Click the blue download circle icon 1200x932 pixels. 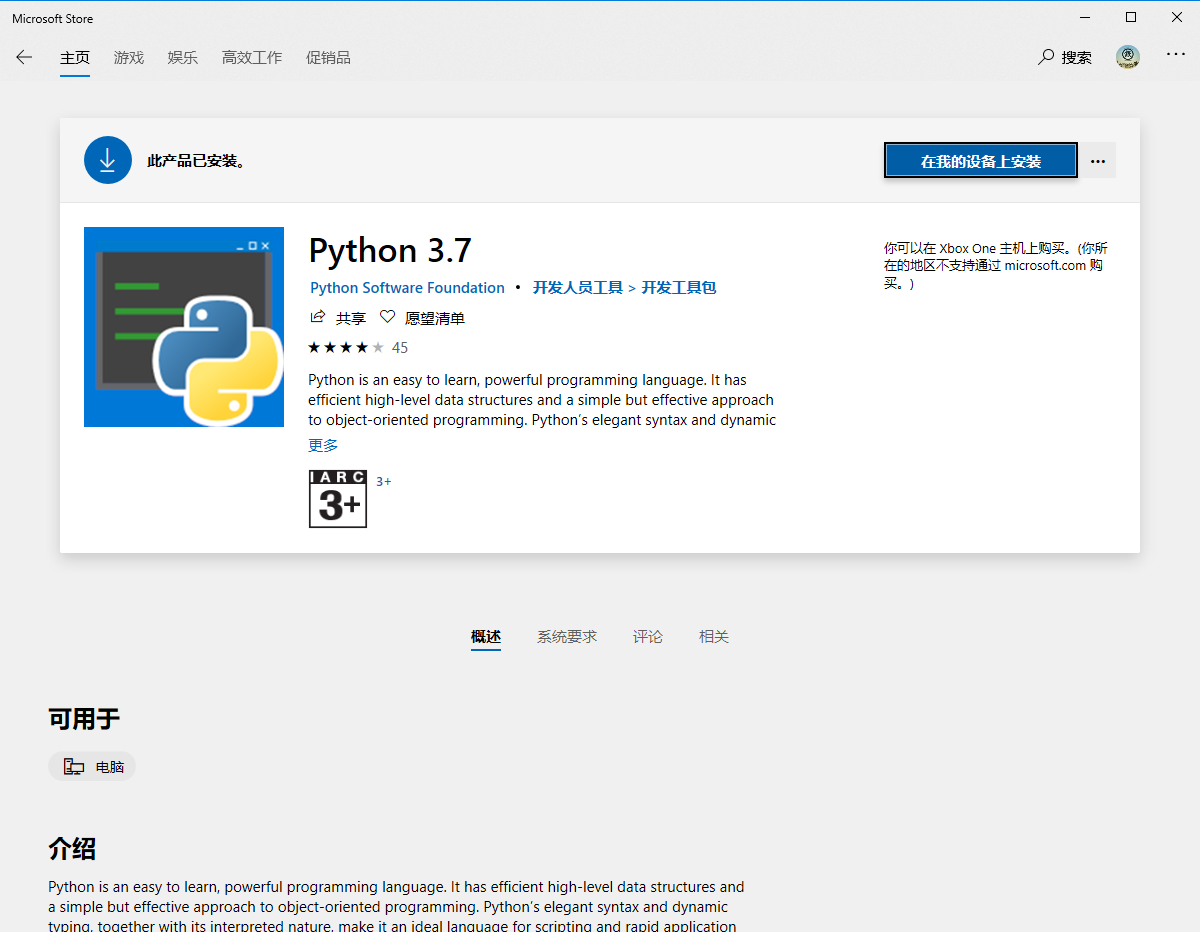point(108,160)
